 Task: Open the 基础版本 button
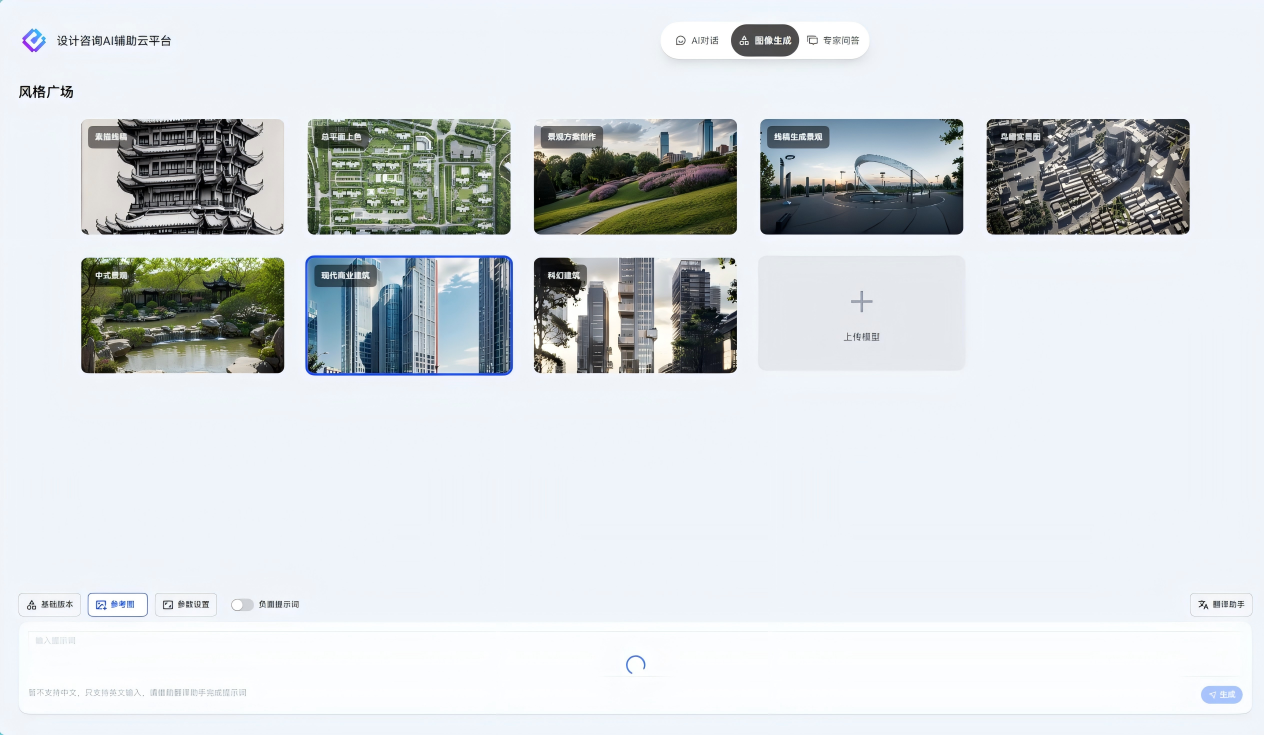pyautogui.click(x=50, y=605)
